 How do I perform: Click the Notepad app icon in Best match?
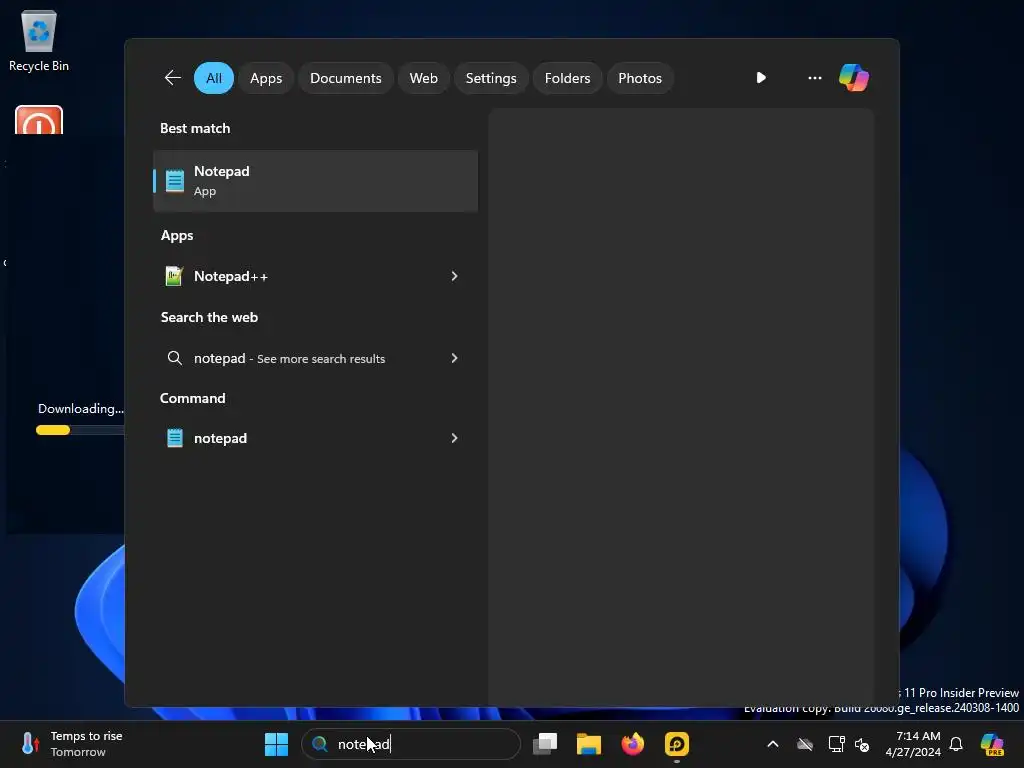tap(174, 181)
